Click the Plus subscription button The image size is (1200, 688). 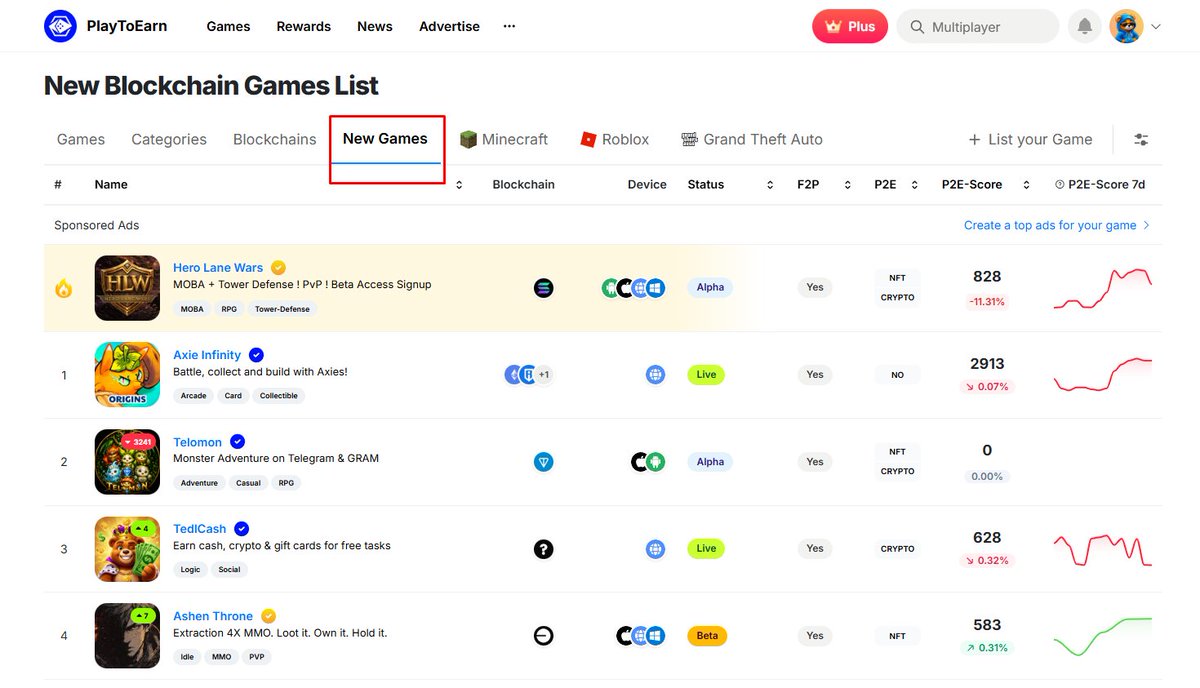pos(849,27)
